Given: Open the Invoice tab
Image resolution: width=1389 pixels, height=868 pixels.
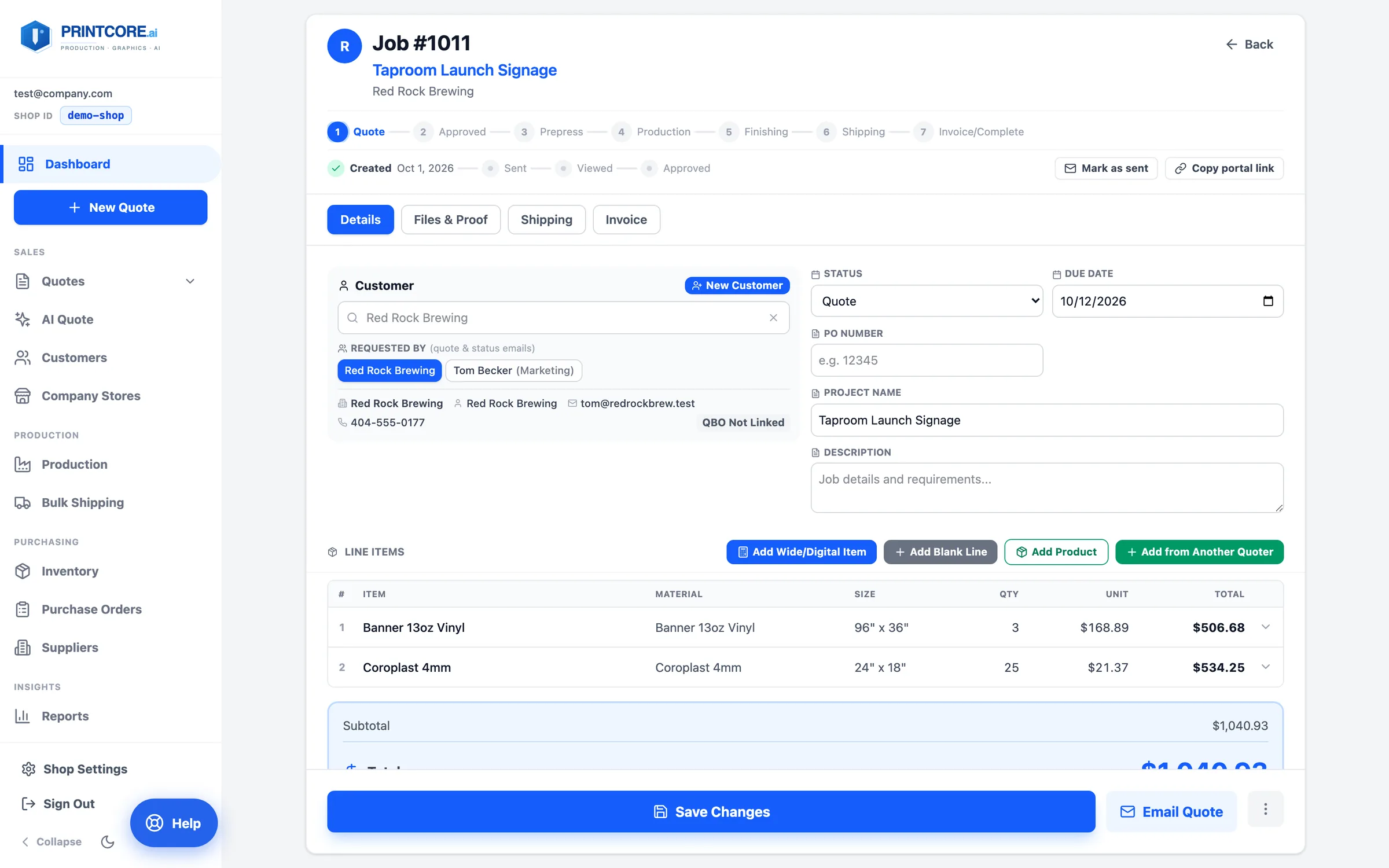Looking at the screenshot, I should coord(626,219).
